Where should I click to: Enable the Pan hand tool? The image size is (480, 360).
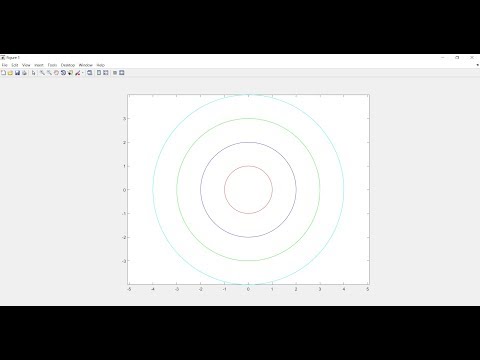pyautogui.click(x=56, y=73)
